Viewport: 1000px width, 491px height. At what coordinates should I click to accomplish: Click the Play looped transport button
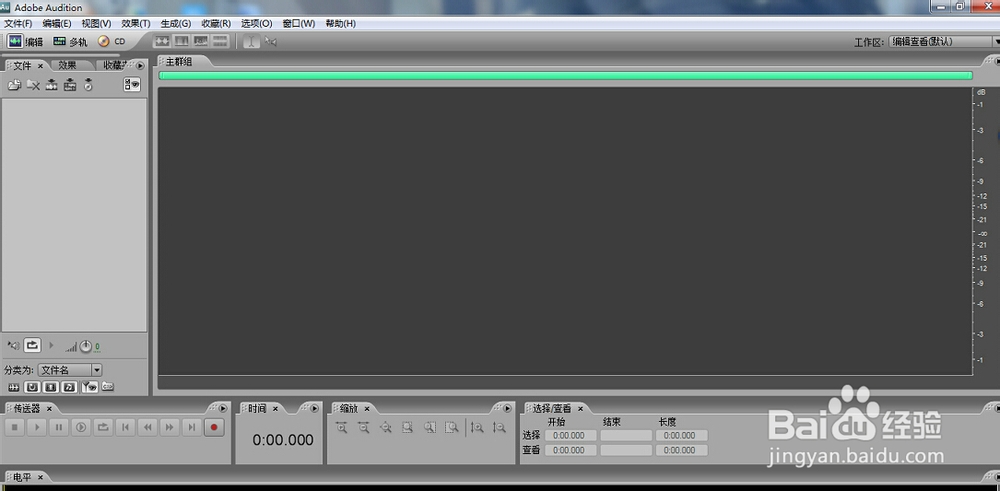[103, 427]
